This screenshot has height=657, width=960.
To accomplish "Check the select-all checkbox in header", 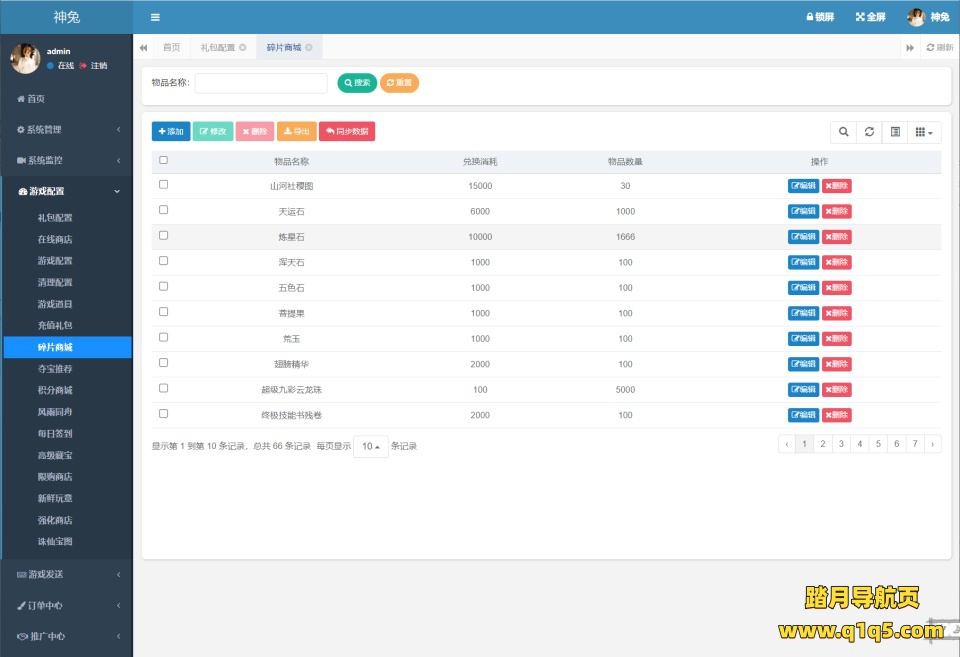I will tap(164, 160).
